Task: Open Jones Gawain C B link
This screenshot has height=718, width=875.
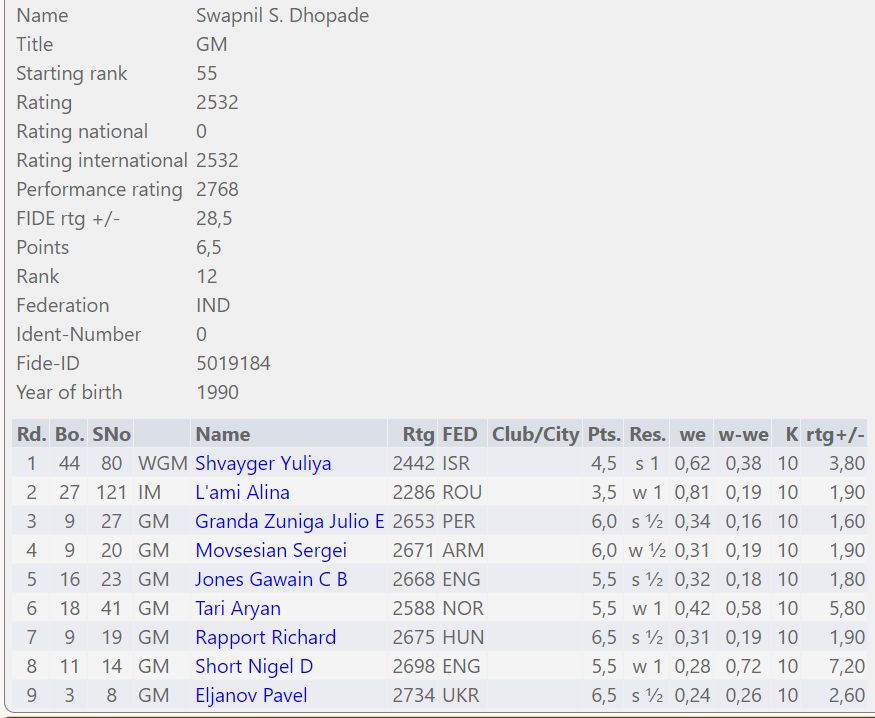Action: (x=271, y=580)
